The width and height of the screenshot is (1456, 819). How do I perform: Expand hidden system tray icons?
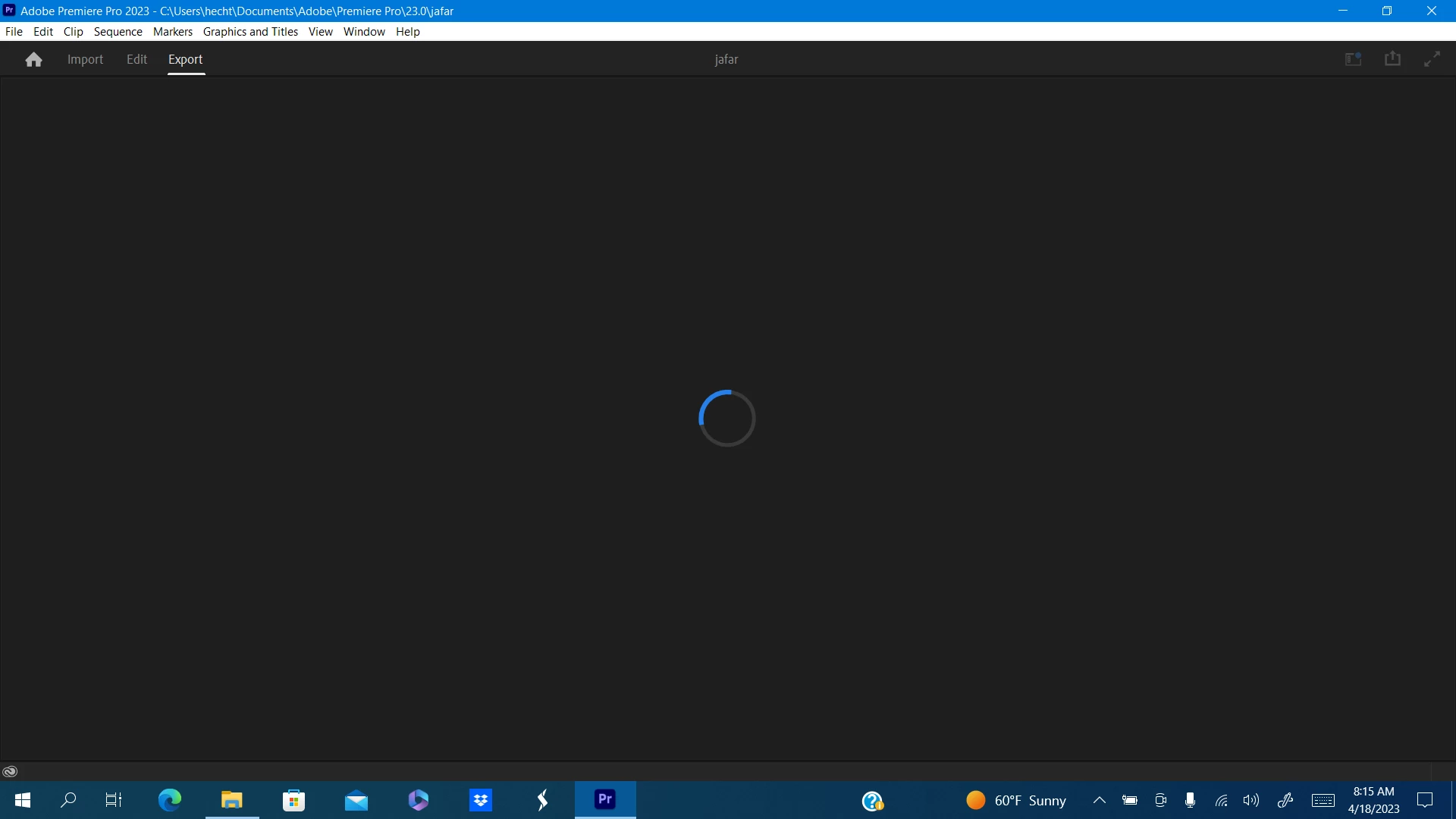(1099, 800)
